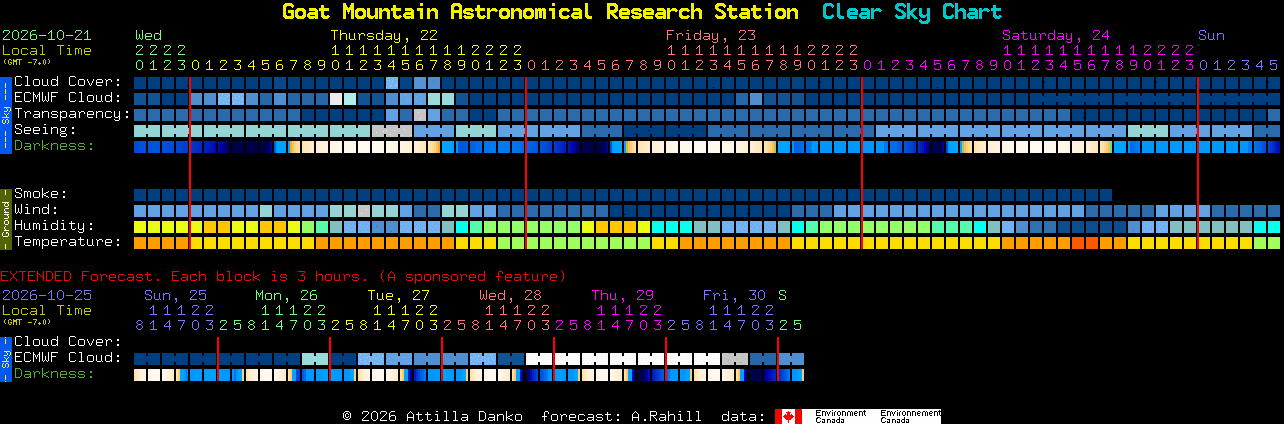
Task: Open the English Environment Canada logo
Action: [x=841, y=416]
